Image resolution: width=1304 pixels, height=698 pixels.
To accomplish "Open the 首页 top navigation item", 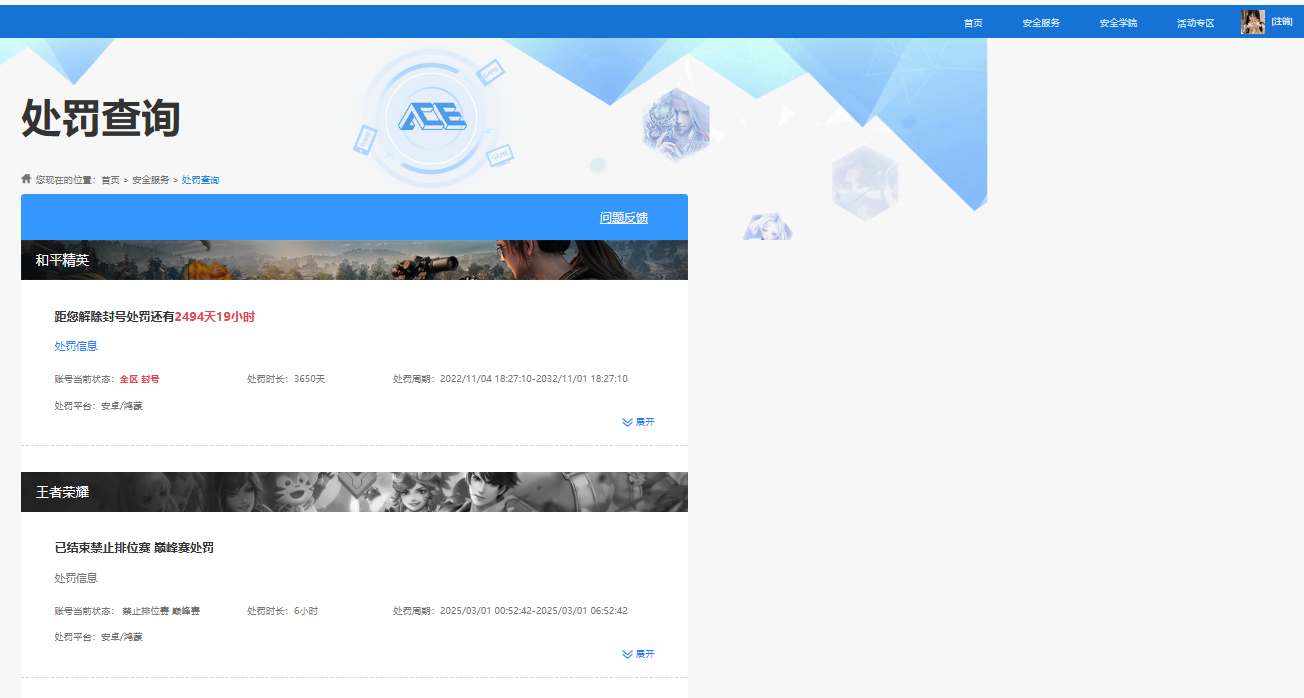I will pos(973,23).
